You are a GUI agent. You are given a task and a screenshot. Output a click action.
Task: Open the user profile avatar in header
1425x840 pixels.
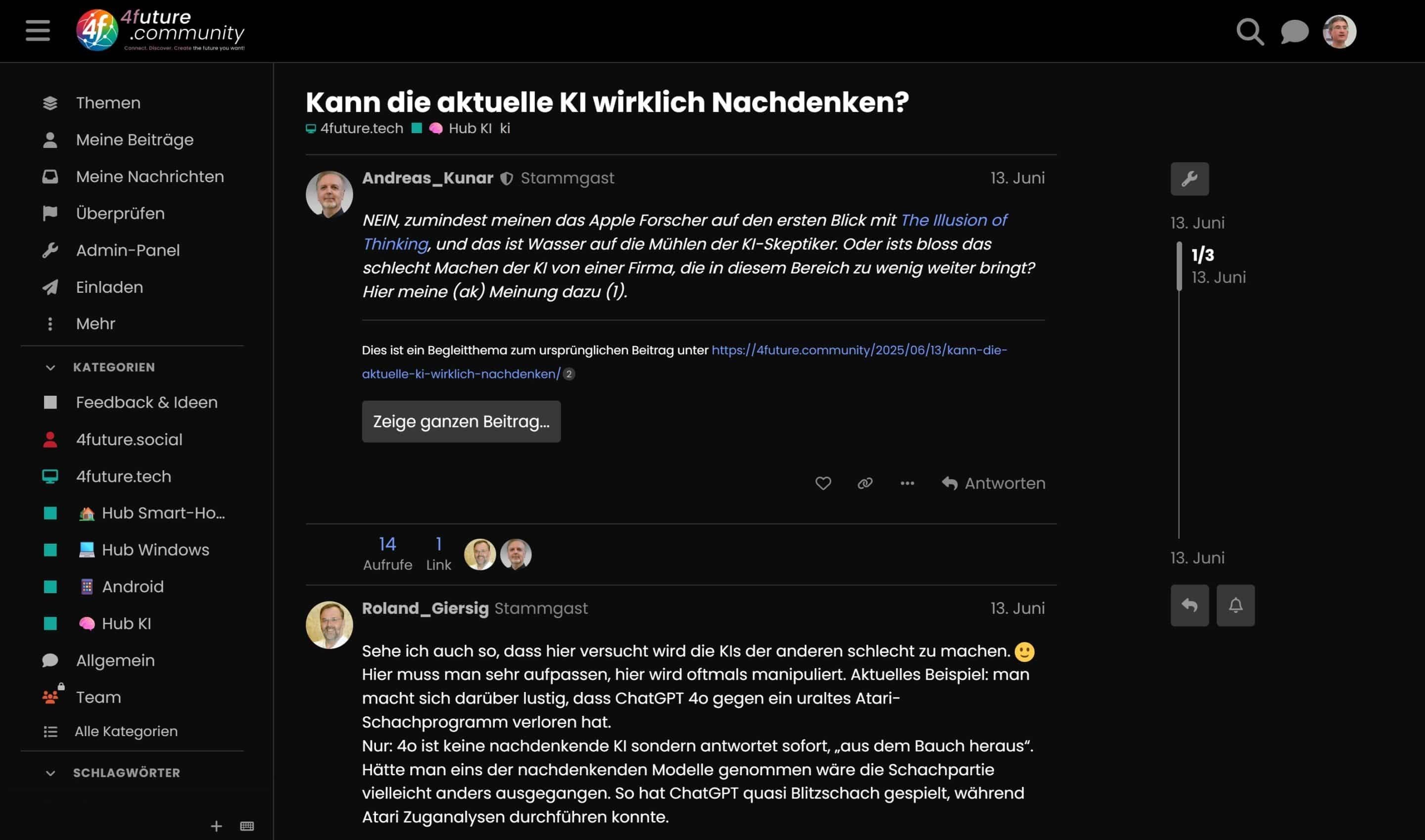(x=1339, y=32)
